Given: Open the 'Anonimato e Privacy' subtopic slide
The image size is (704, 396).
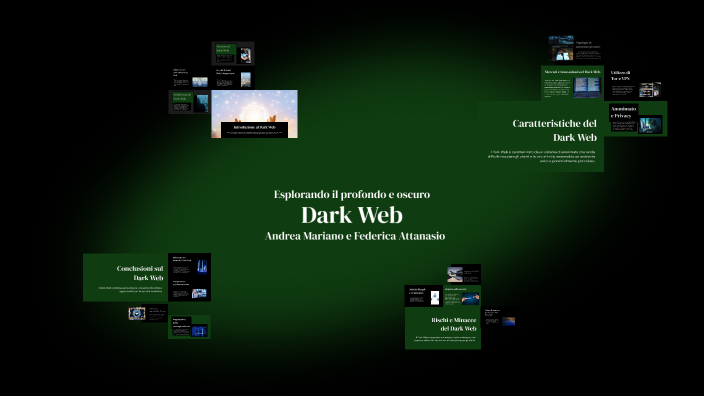Looking at the screenshot, I should click(636, 119).
